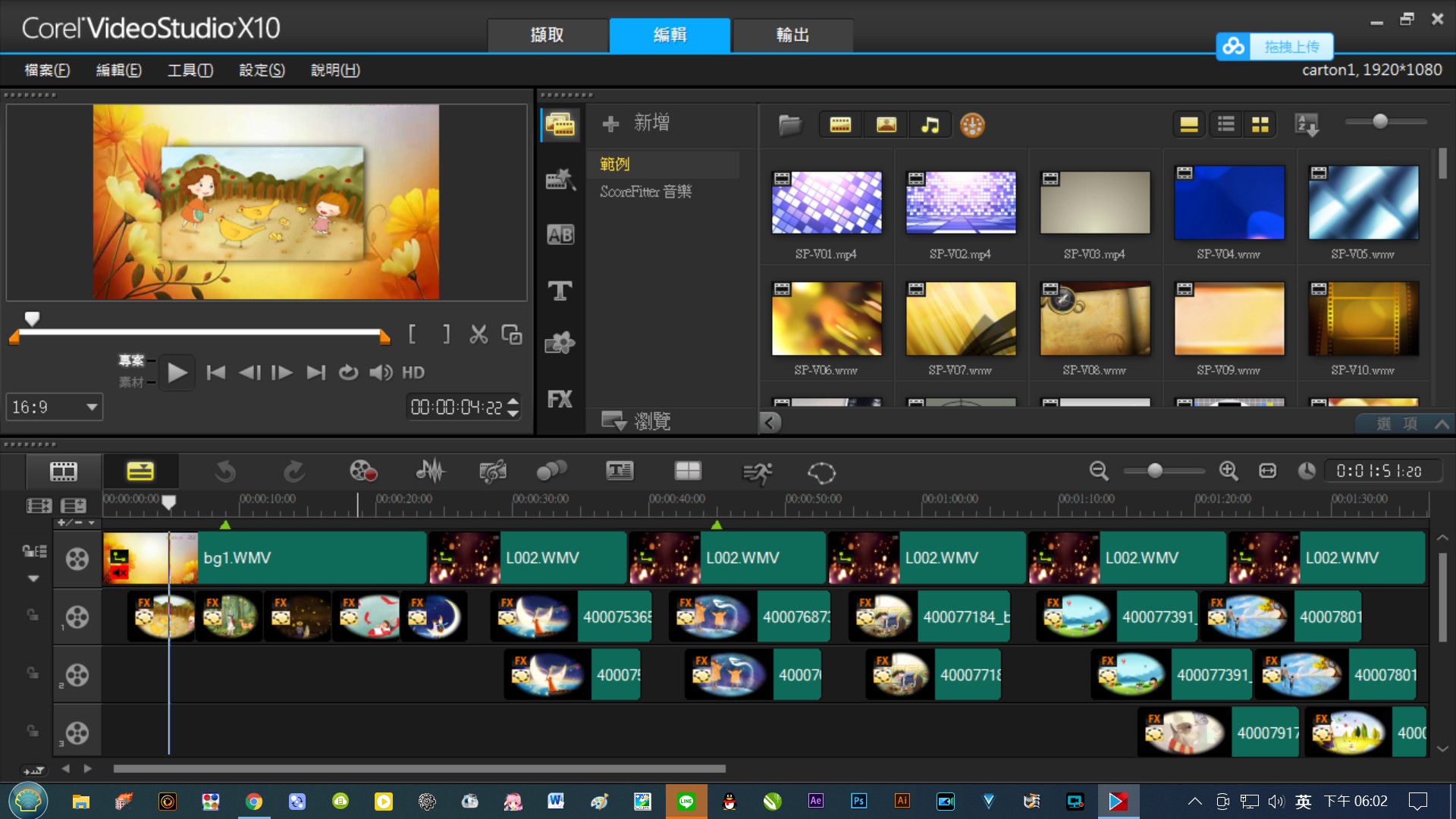Click 新增 to add a folder
The image size is (1456, 819).
635,123
